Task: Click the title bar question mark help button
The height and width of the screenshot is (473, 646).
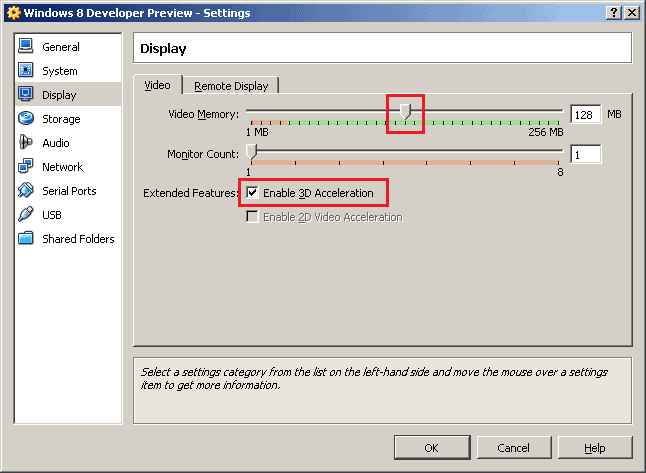Action: click(x=613, y=13)
